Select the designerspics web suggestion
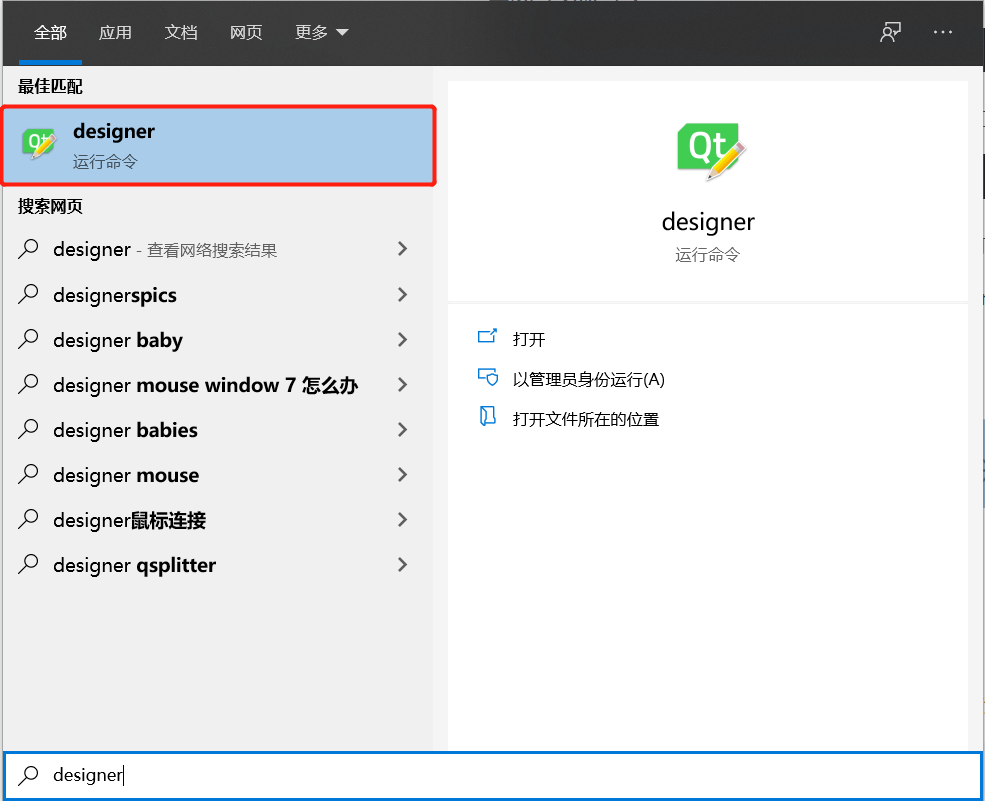Screen dimensions: 985x801 (115, 295)
